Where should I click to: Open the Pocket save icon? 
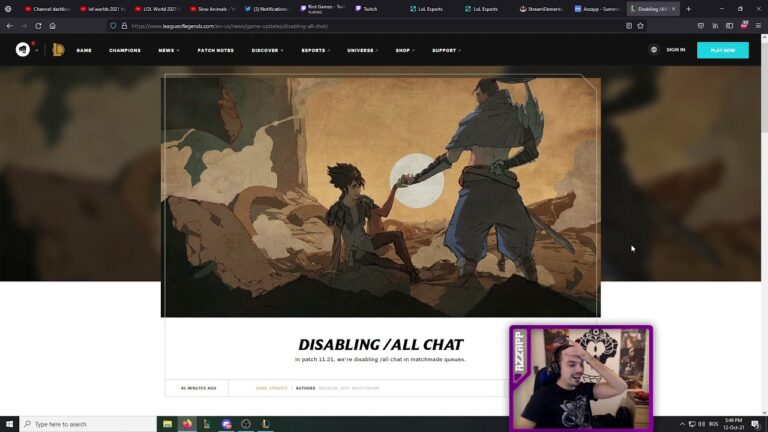point(701,26)
